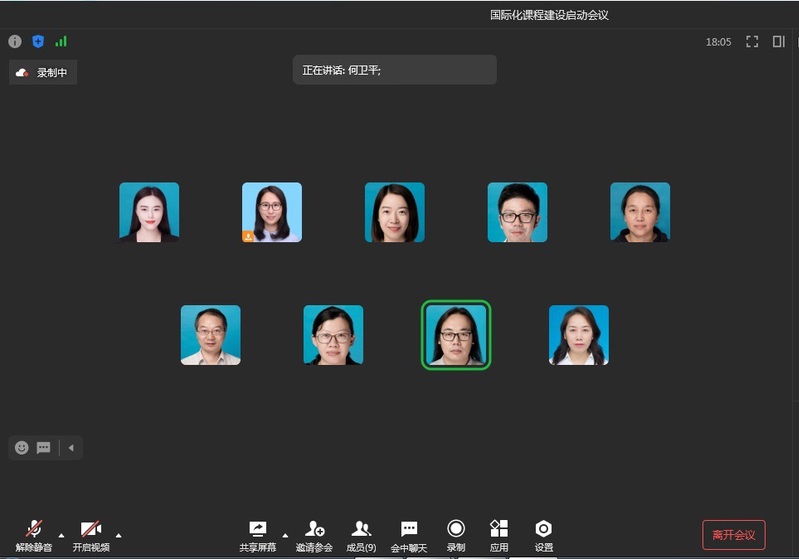This screenshot has height=559, width=799.
Task: Select the green-highlighted speaker avatar
Action: [x=456, y=335]
